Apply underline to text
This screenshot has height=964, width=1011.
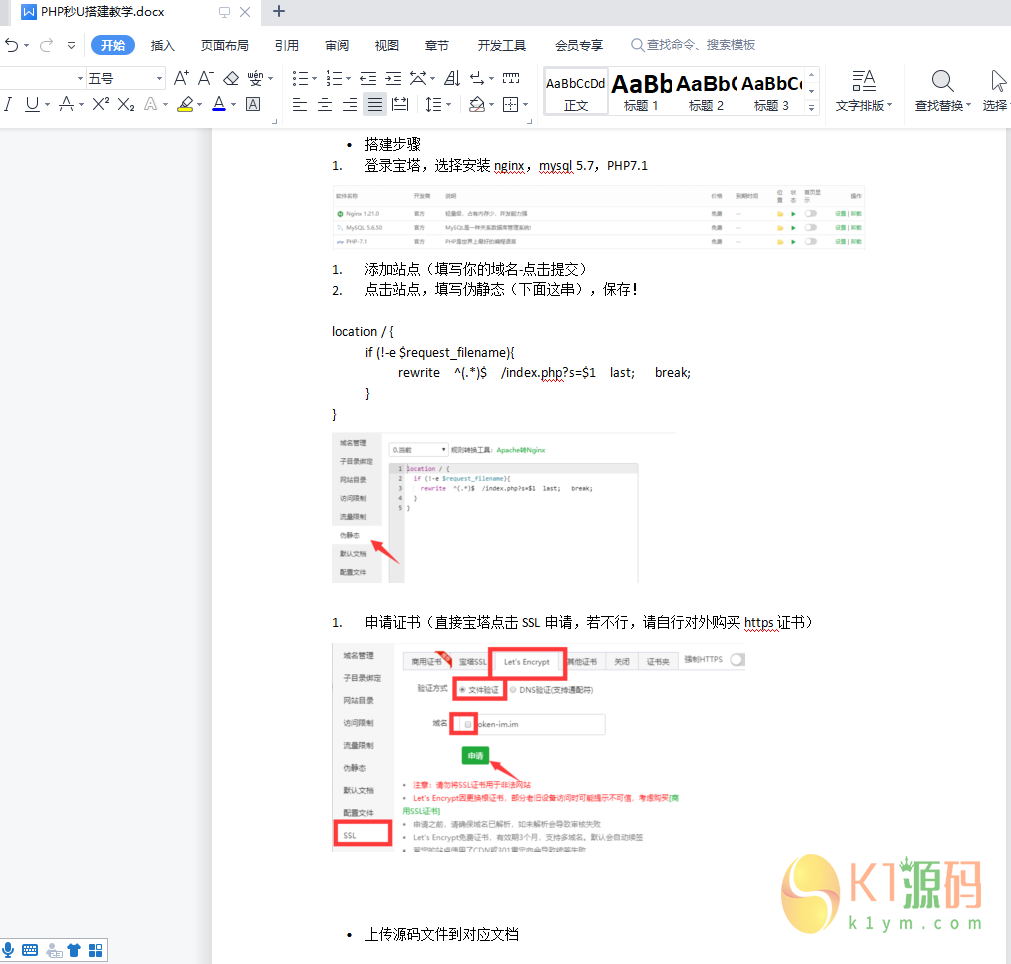(32, 104)
